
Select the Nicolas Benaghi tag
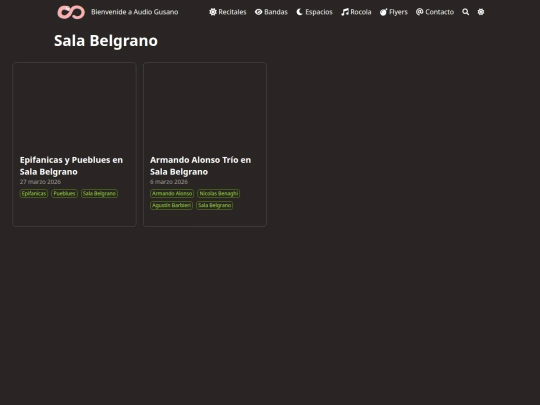pos(219,194)
